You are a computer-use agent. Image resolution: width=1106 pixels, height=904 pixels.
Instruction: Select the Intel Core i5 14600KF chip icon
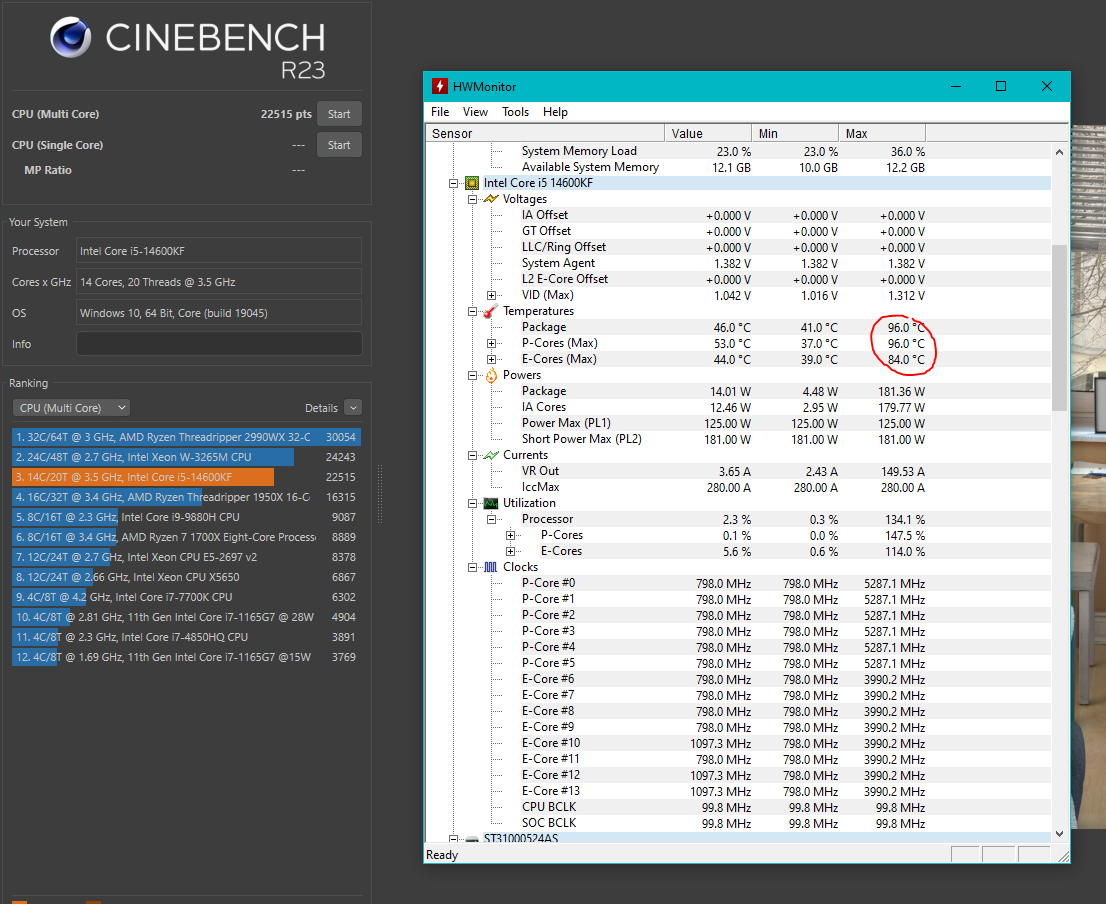[472, 183]
